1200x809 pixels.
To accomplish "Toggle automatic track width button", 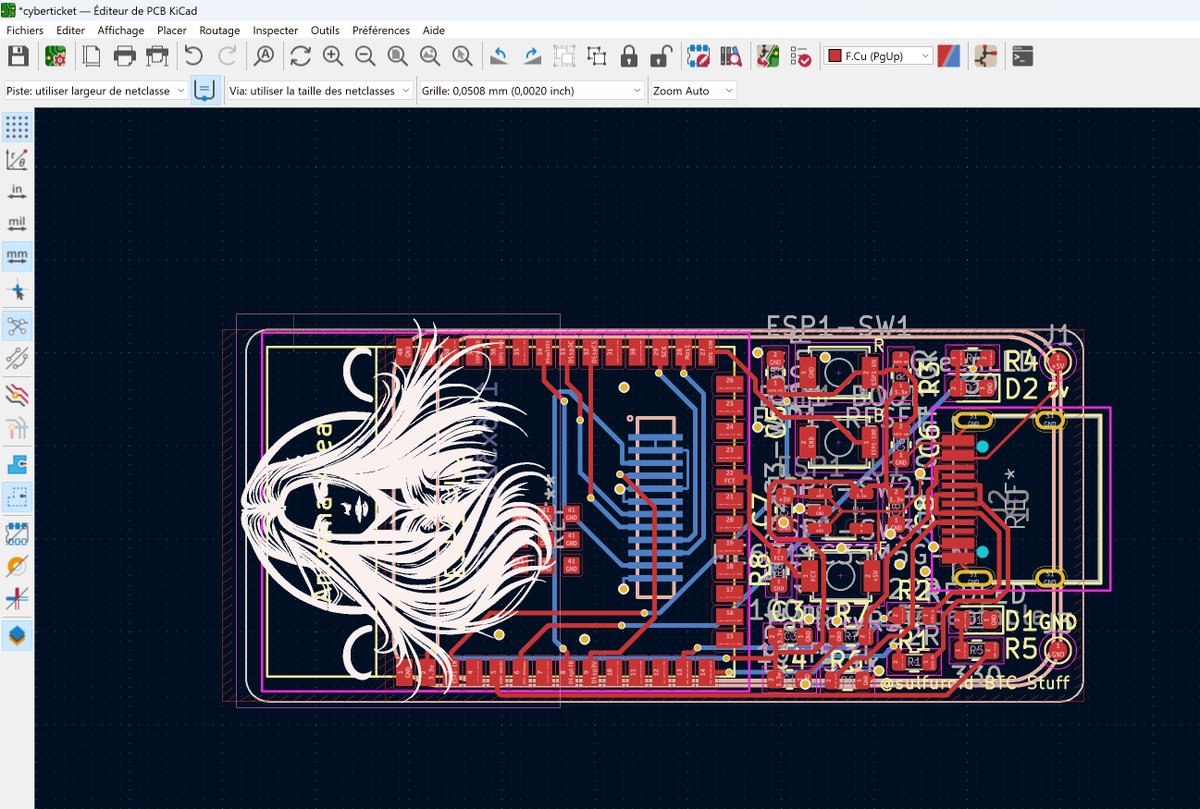I will 205,90.
